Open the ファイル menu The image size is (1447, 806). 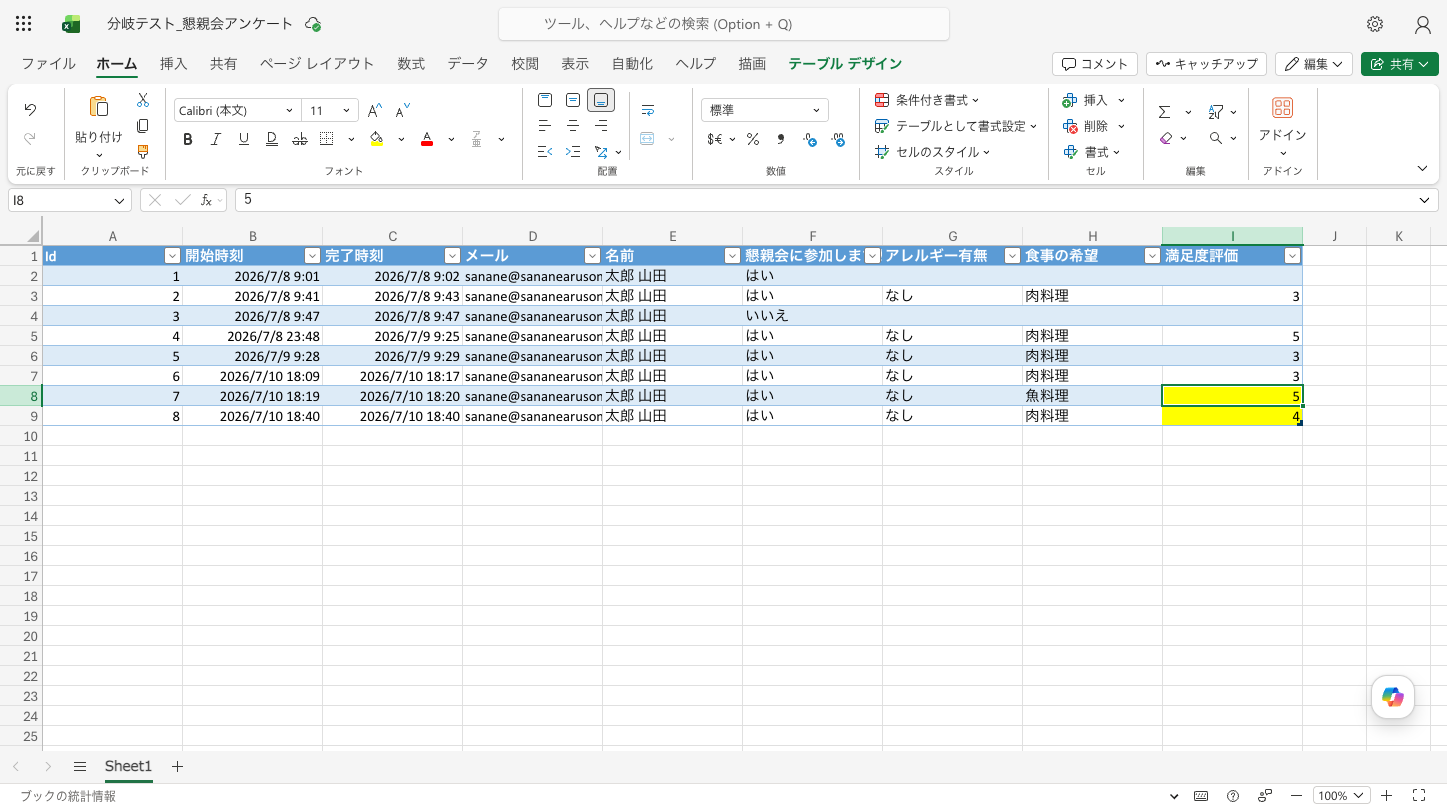tap(48, 63)
